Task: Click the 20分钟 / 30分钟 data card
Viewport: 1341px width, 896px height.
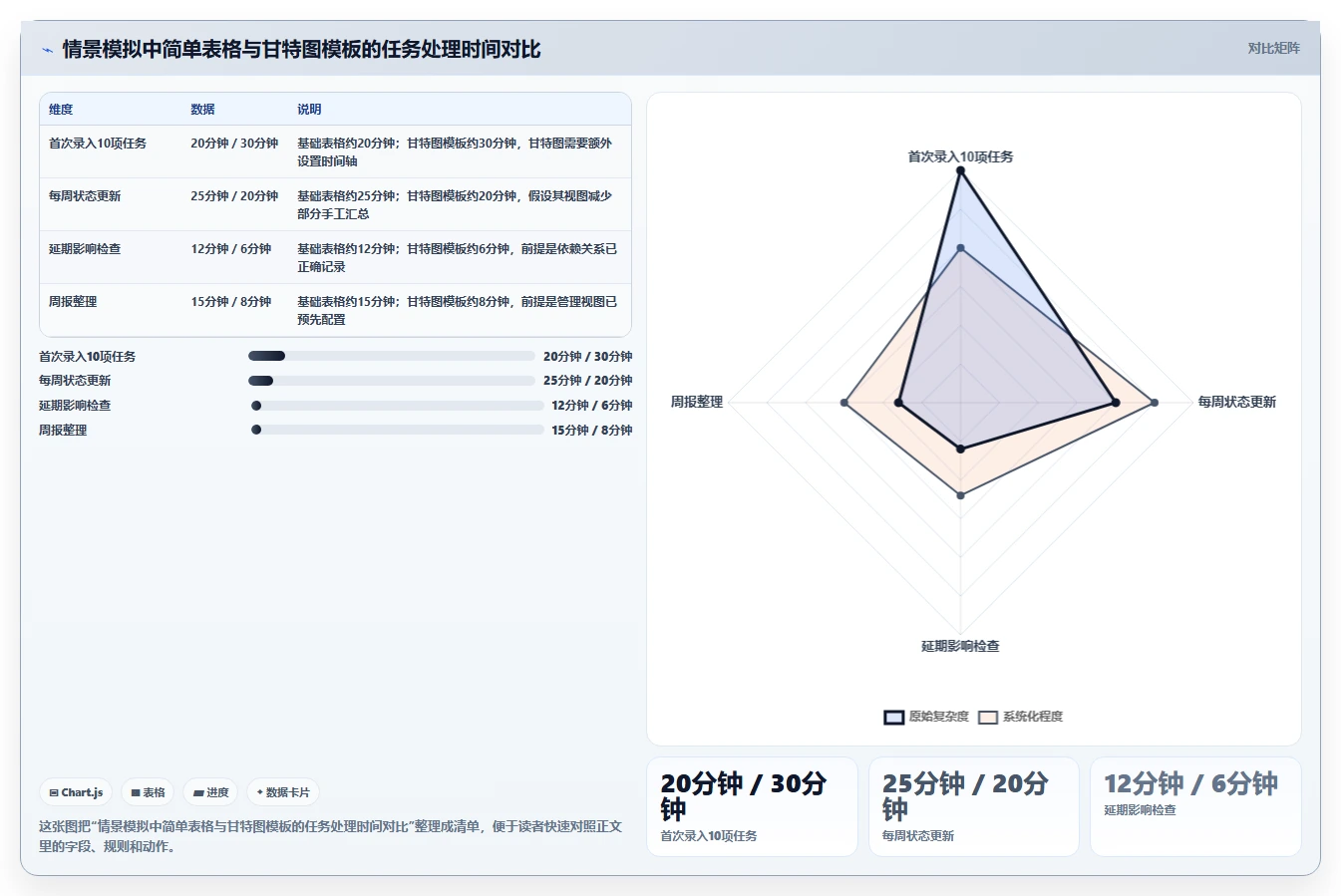Action: (752, 806)
